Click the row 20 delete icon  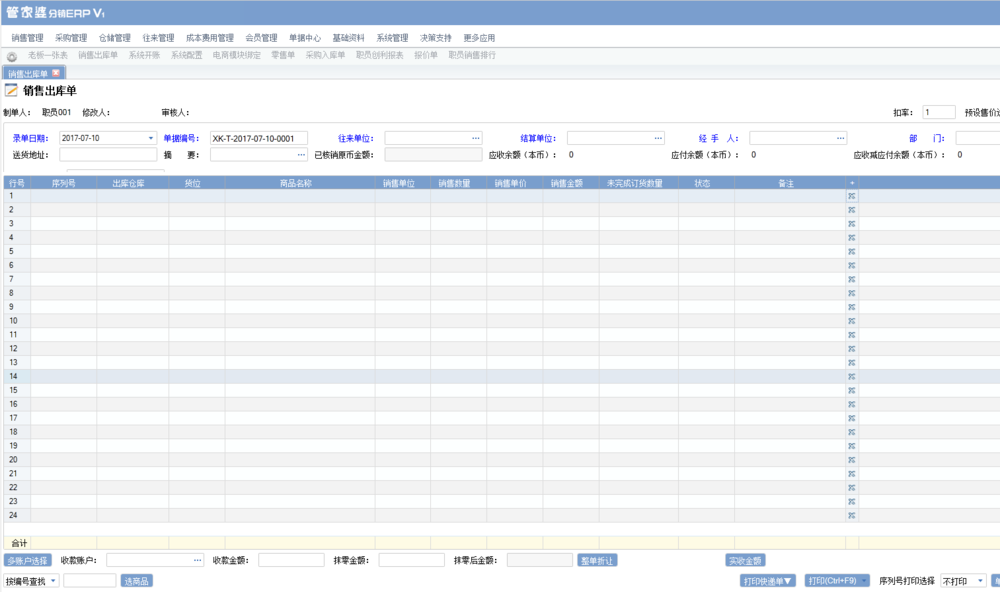pos(851,460)
